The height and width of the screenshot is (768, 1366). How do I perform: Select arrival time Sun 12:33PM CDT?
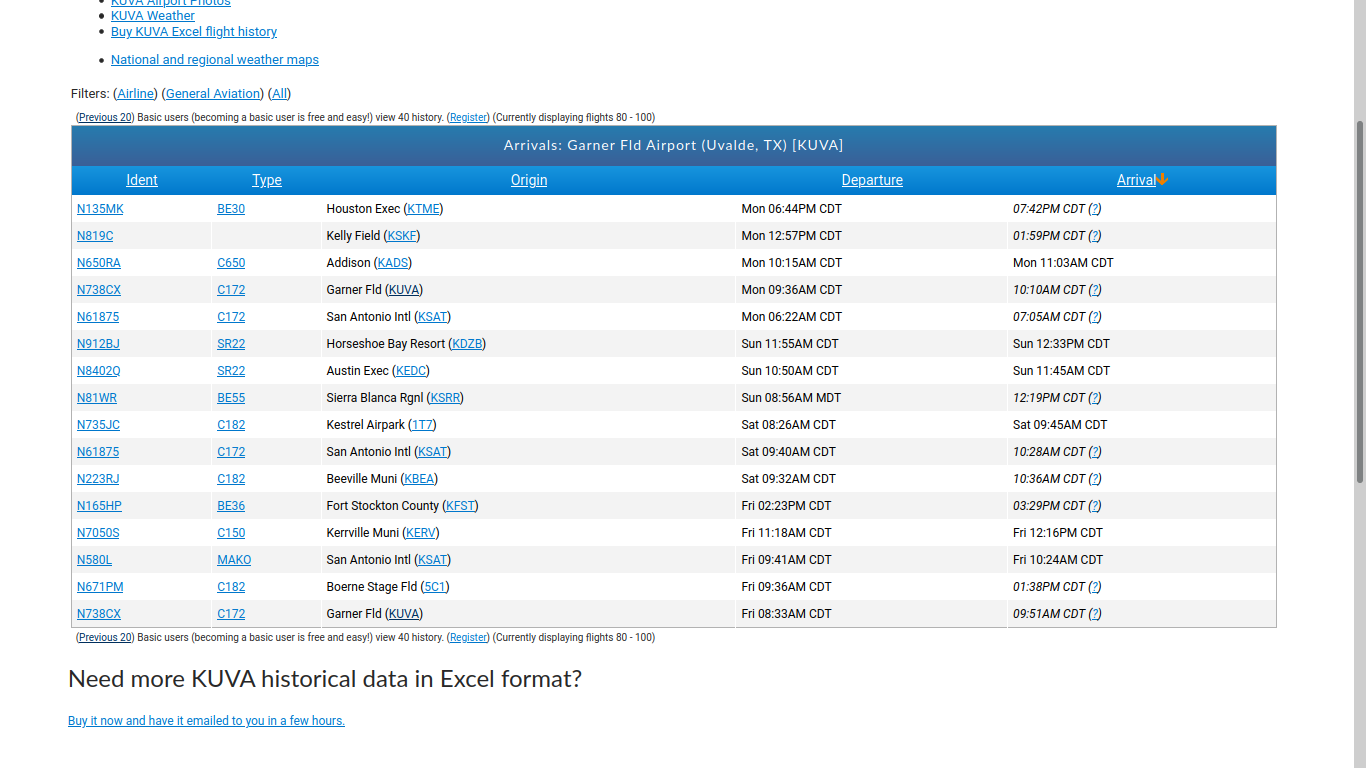tap(1061, 344)
